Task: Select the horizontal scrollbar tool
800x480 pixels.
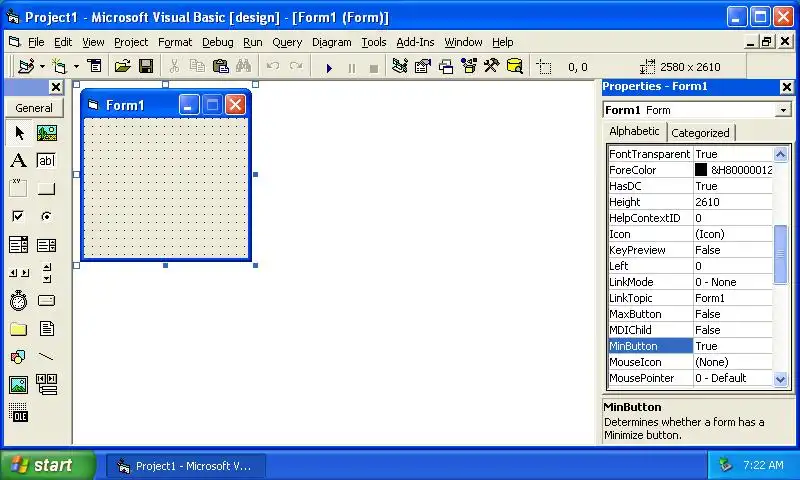Action: (19, 273)
